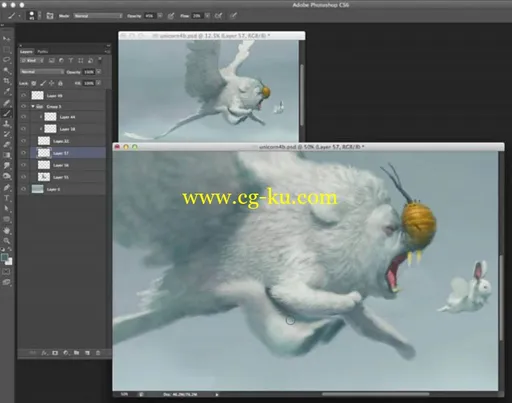Select the Pen tool
Viewport: 512px width, 403px height.
(x=6, y=188)
